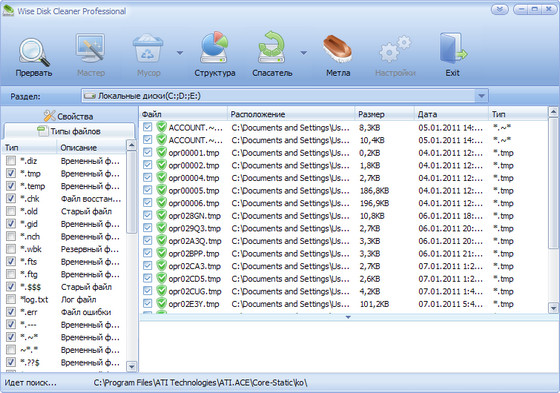Viewport: 560px width, 393px height.
Task: Click the splitter arrow below the file list
Action: pos(348,317)
